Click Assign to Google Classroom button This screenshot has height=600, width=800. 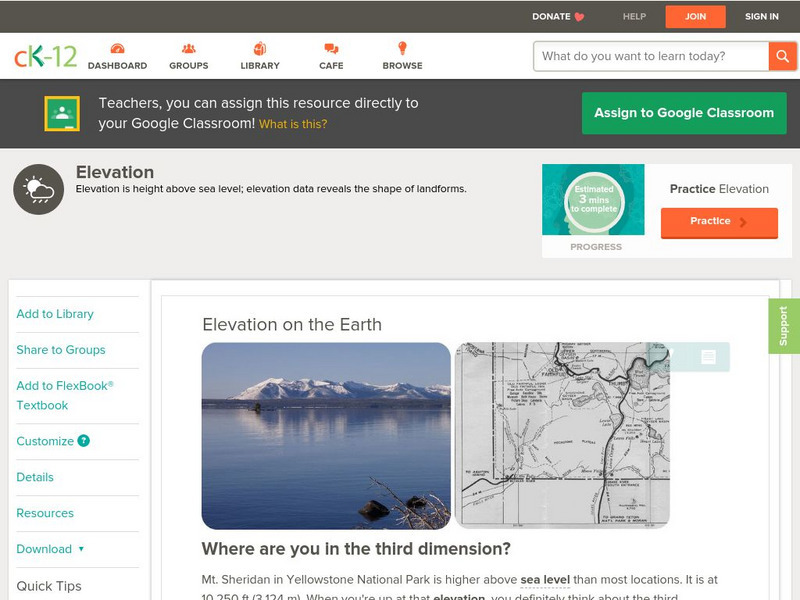click(x=684, y=113)
